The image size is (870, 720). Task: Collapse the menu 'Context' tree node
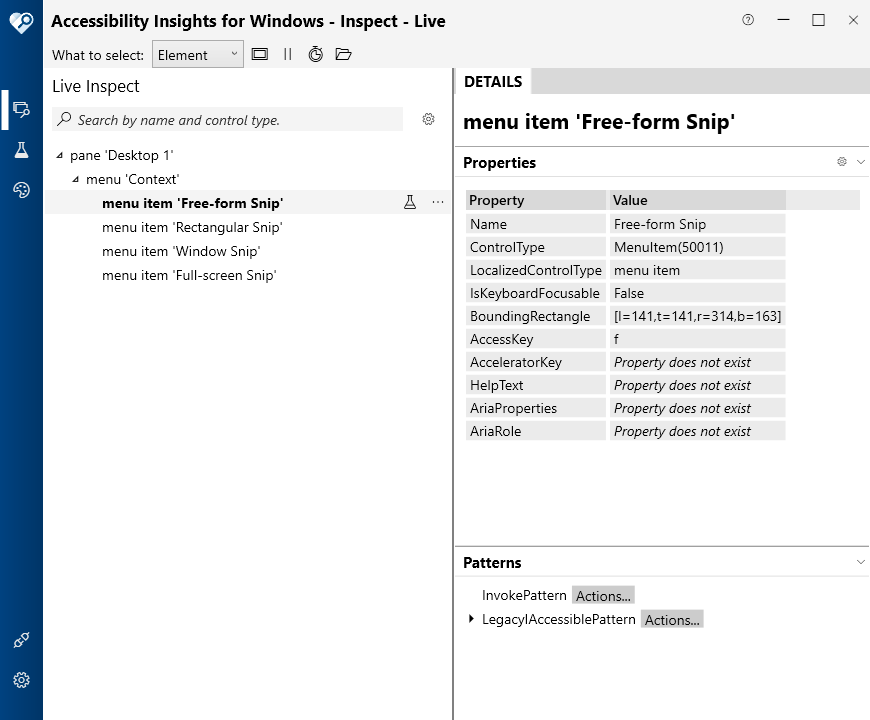[x=75, y=179]
